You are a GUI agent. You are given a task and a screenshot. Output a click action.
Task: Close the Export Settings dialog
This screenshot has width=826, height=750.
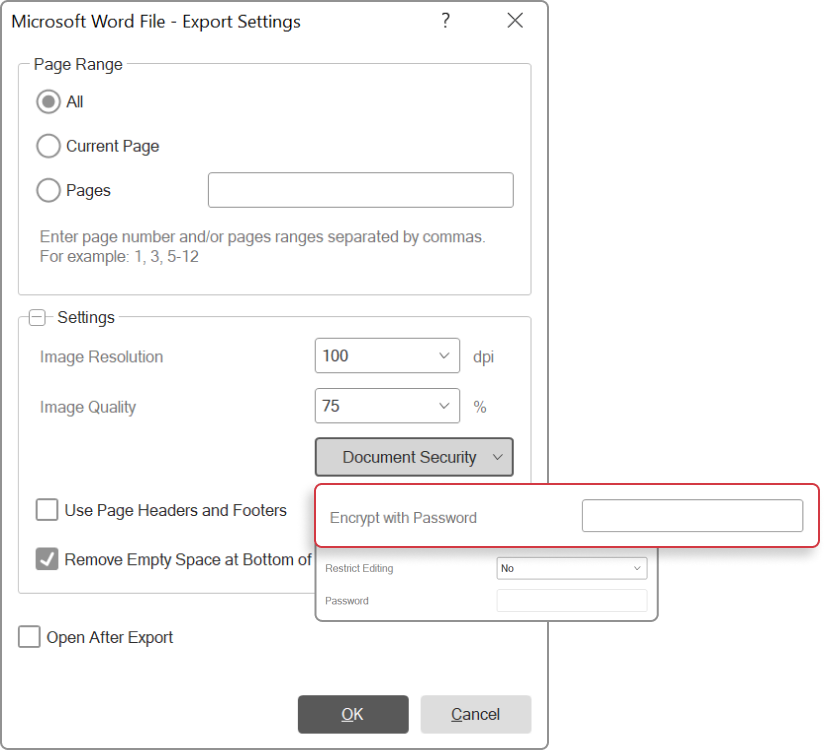click(x=515, y=21)
